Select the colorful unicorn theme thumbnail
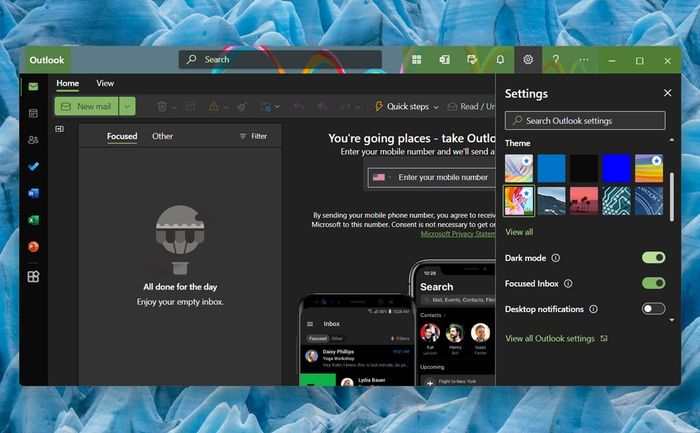700x433 pixels. [519, 201]
